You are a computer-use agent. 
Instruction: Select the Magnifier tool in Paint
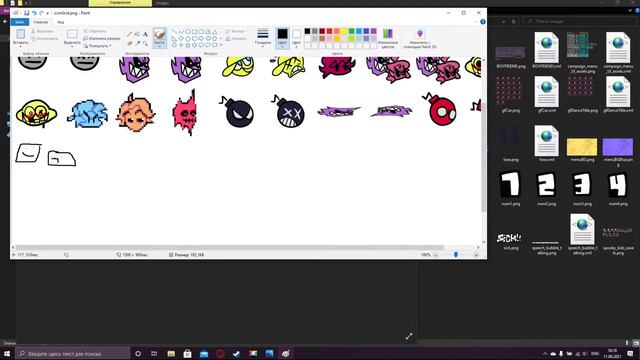click(145, 43)
